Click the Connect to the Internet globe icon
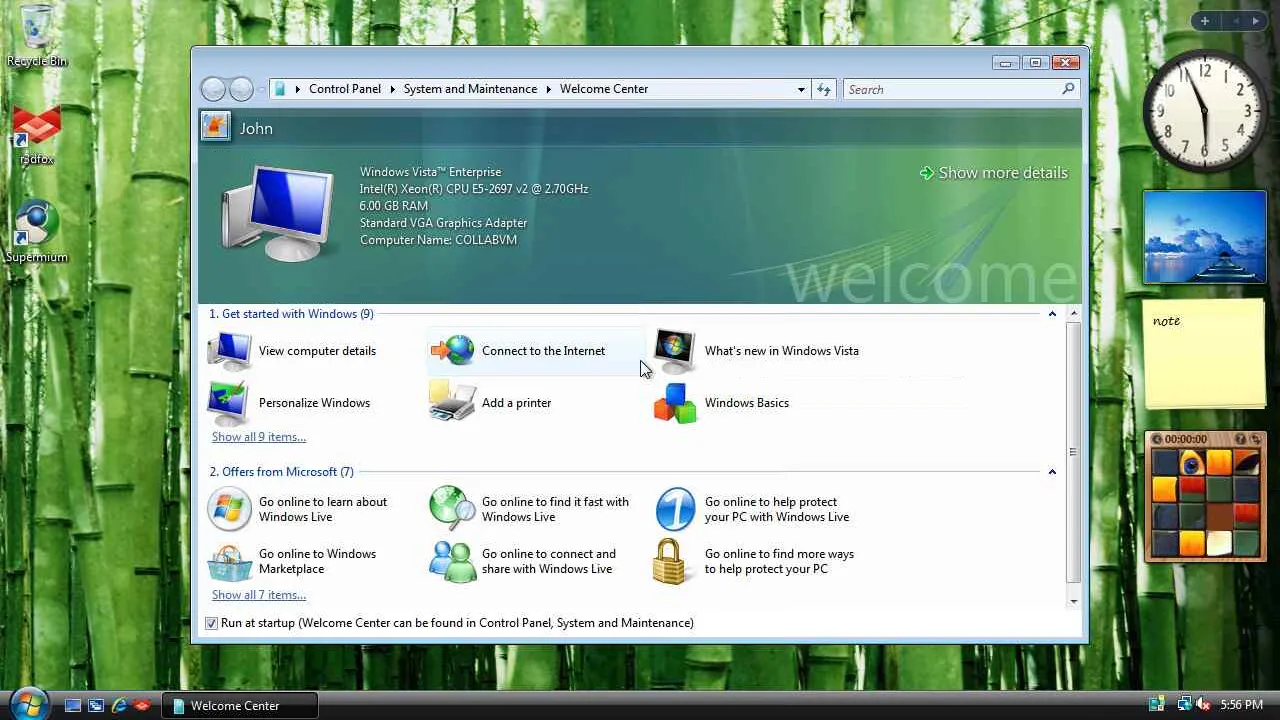Image resolution: width=1280 pixels, height=720 pixels. (x=452, y=351)
